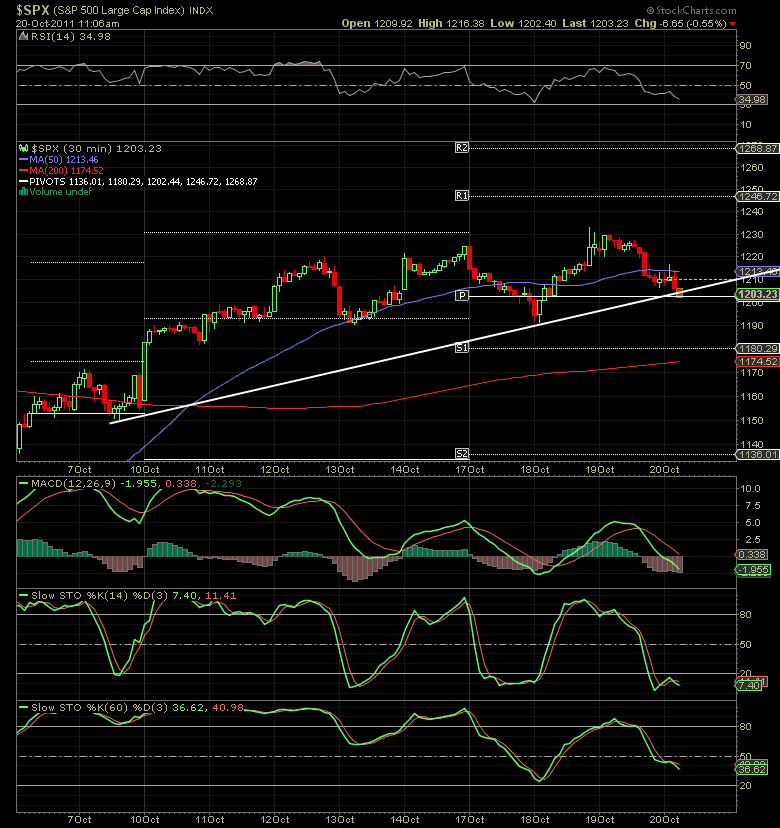Screen dimensions: 780x828
Task: Click the Volume undef legend text
Action: (x=56, y=192)
